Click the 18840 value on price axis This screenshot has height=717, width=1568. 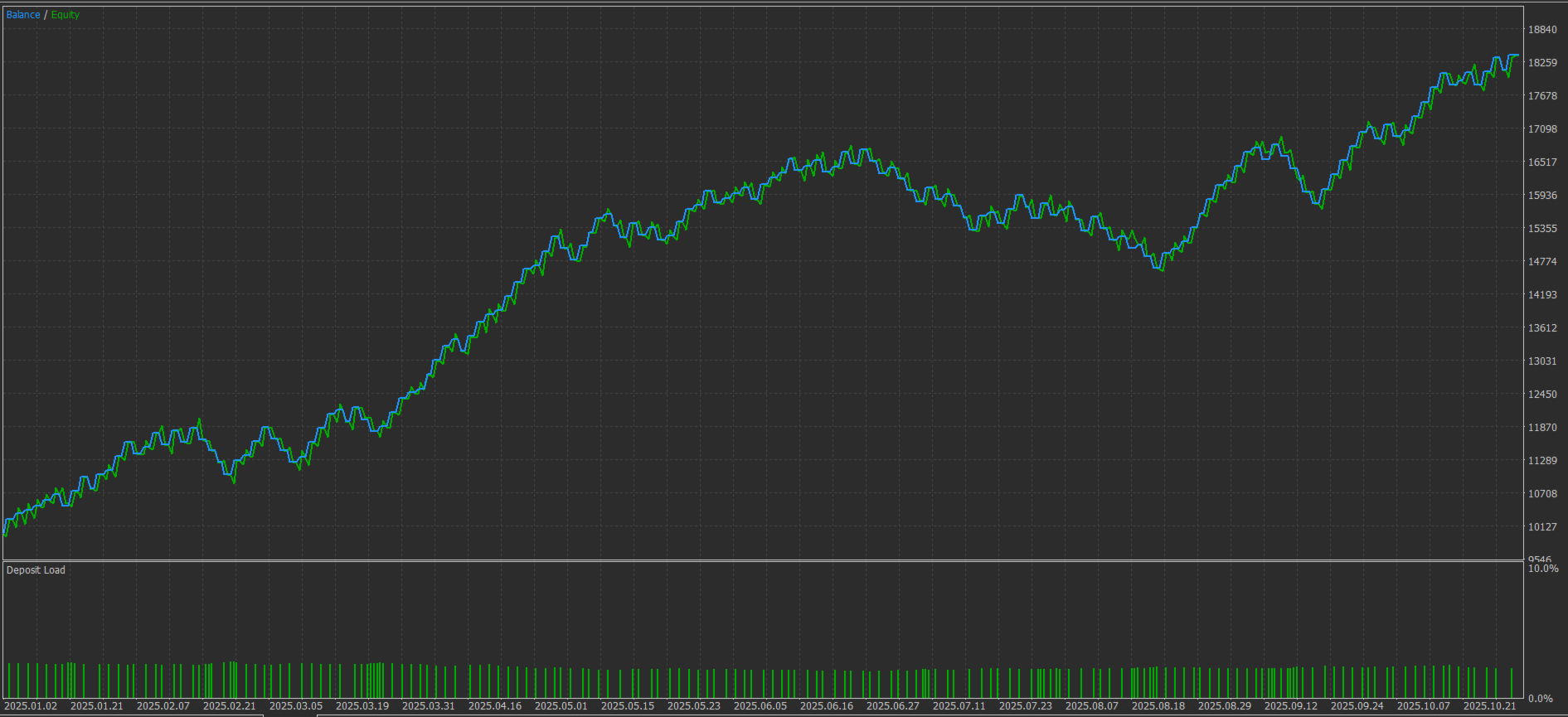[x=1542, y=30]
